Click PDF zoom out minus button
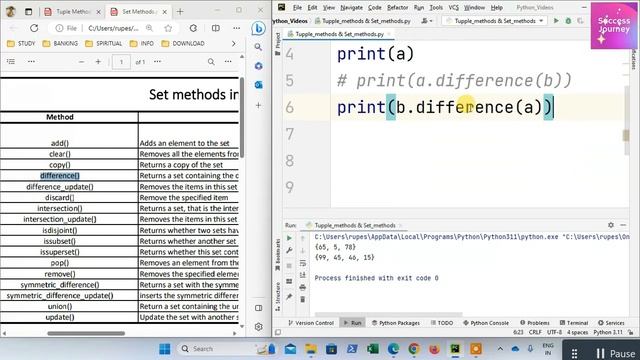This screenshot has width=640, height=360. click(81, 62)
